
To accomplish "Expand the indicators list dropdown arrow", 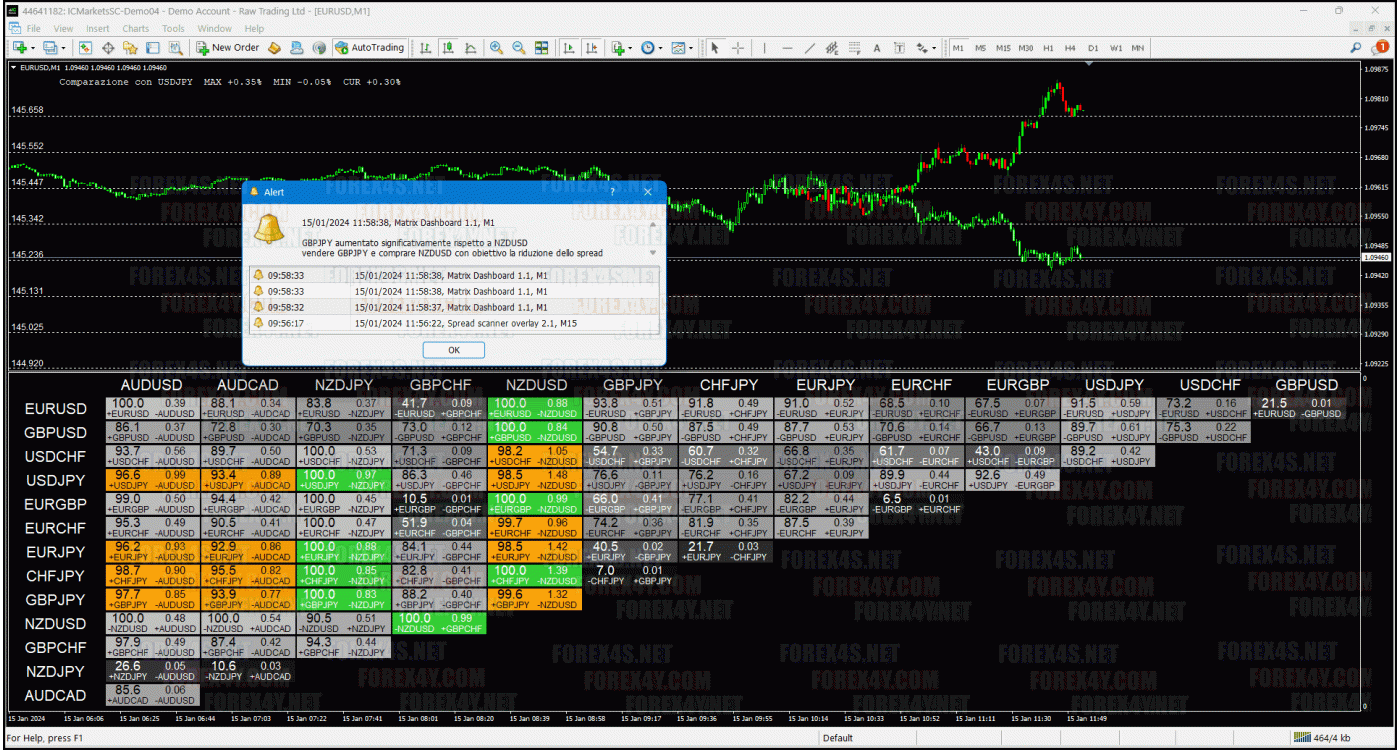I will tap(632, 48).
